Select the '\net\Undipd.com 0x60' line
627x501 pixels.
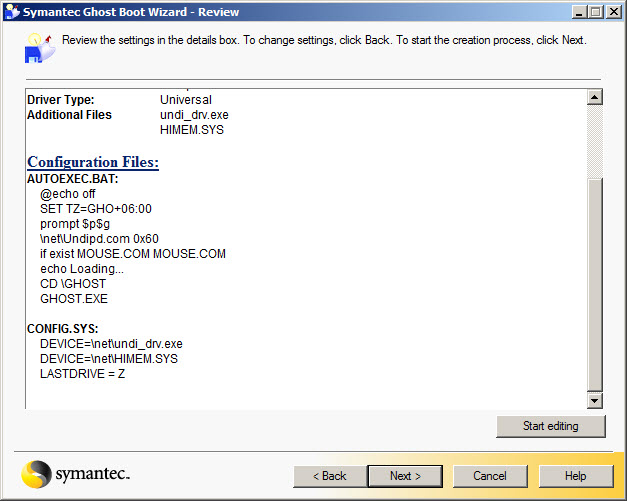99,239
